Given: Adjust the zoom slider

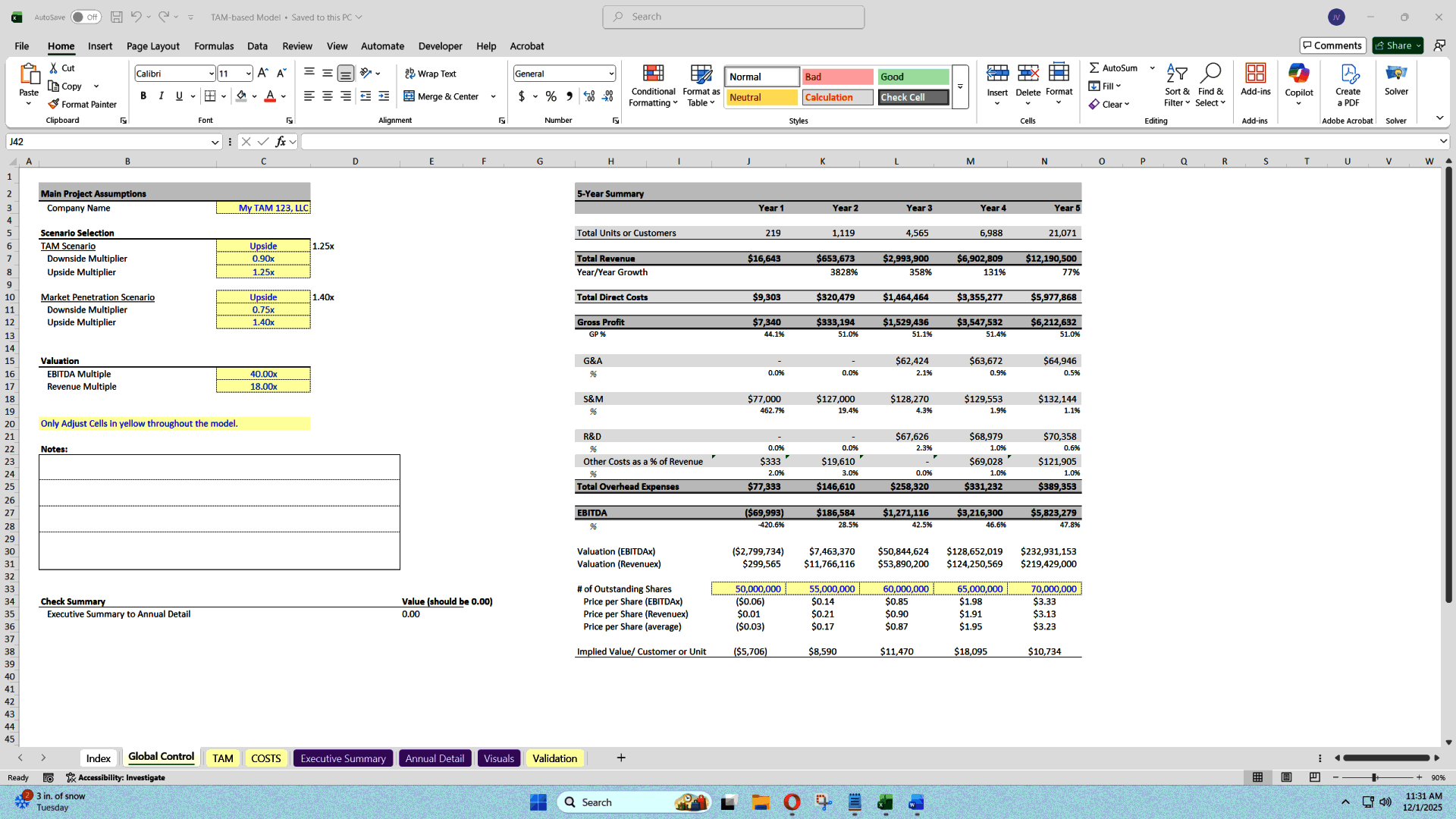Looking at the screenshot, I should click(x=1374, y=777).
